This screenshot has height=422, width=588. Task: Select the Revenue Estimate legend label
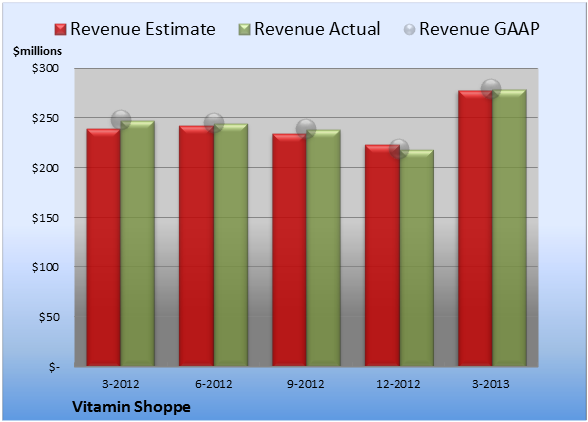point(143,29)
